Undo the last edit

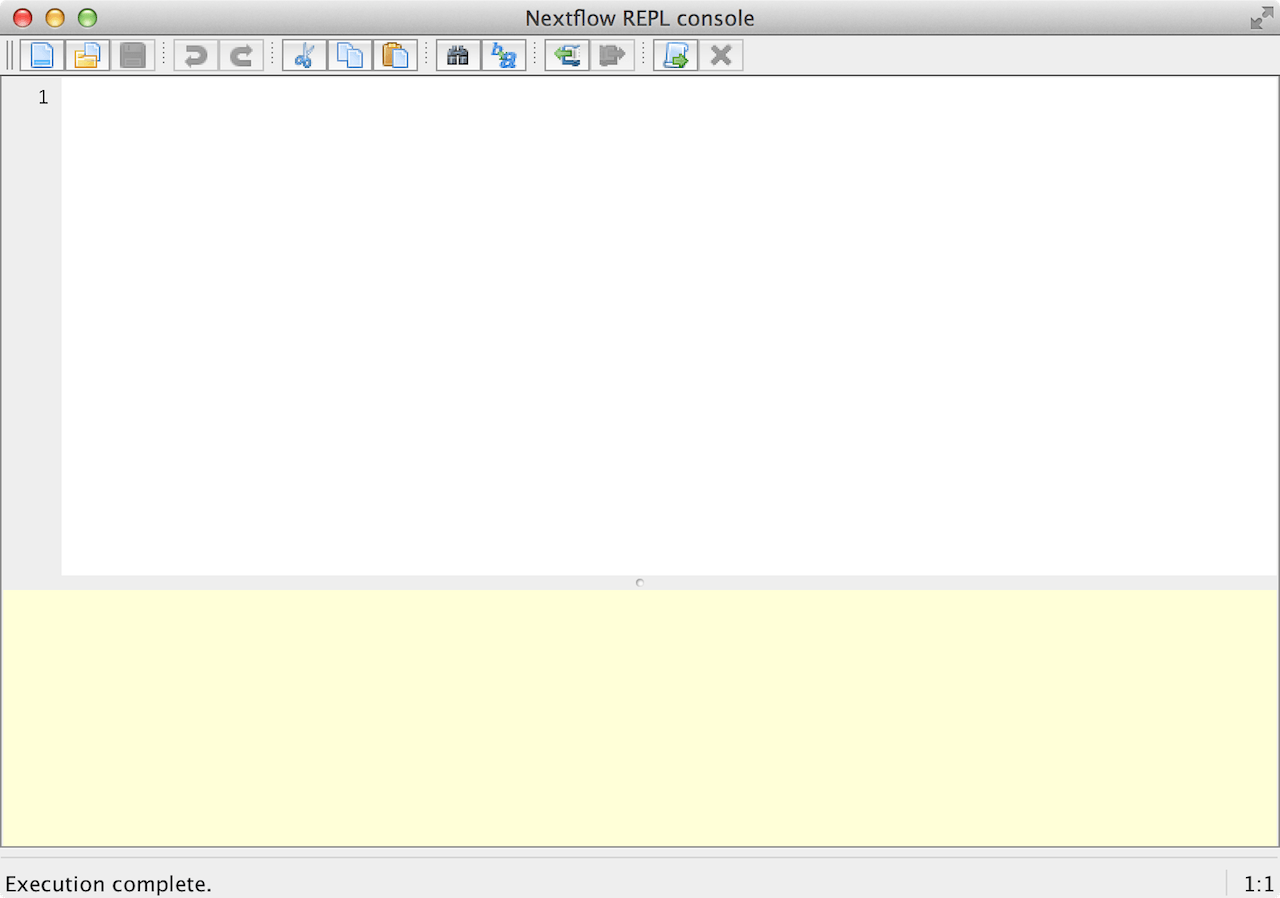pos(194,55)
